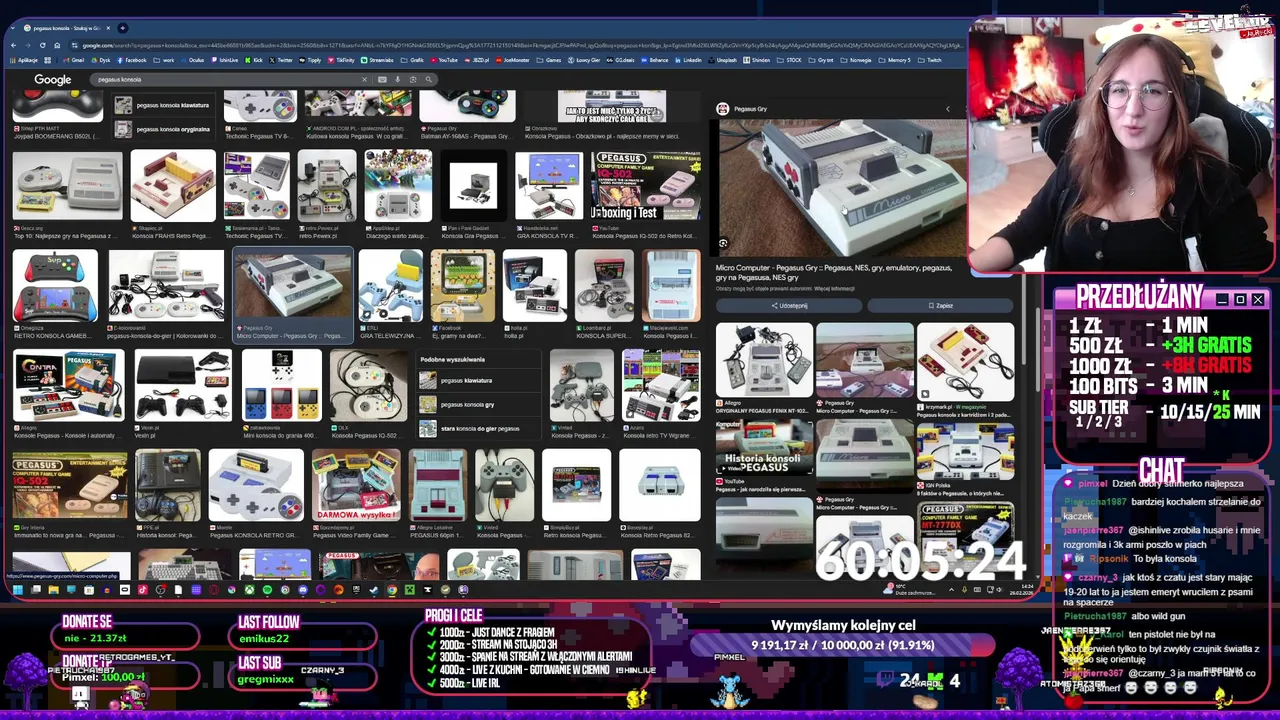This screenshot has height=720, width=1280.
Task: Open Historia konsoli PEGASUS related thumbnail
Action: (x=764, y=447)
